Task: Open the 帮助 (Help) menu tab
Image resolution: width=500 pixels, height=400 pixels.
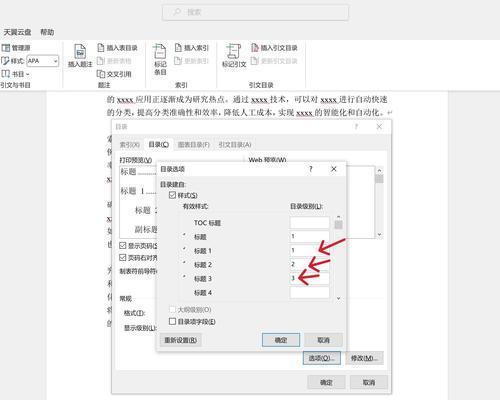Action: pyautogui.click(x=47, y=32)
